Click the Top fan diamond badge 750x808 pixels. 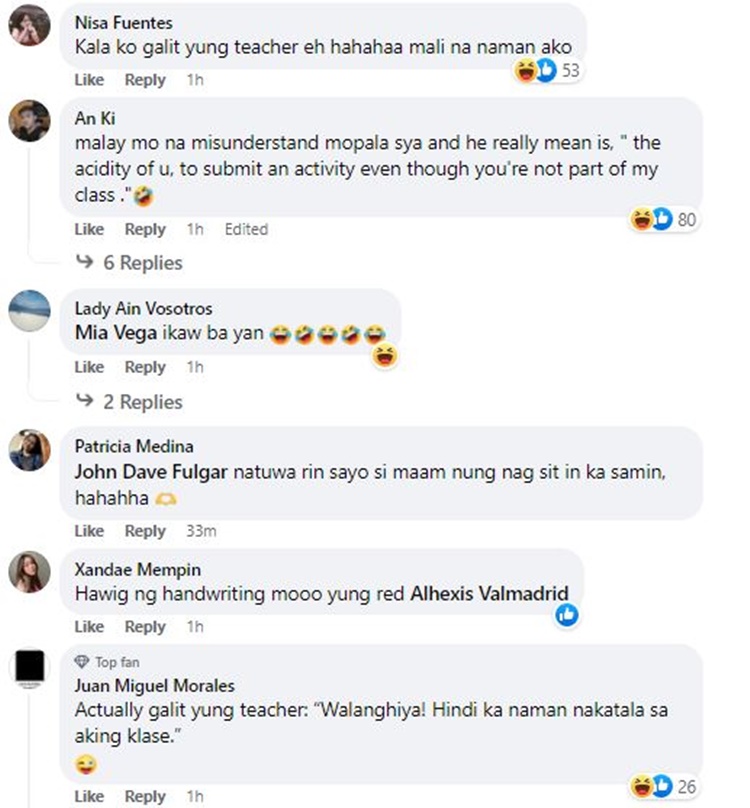click(81, 661)
